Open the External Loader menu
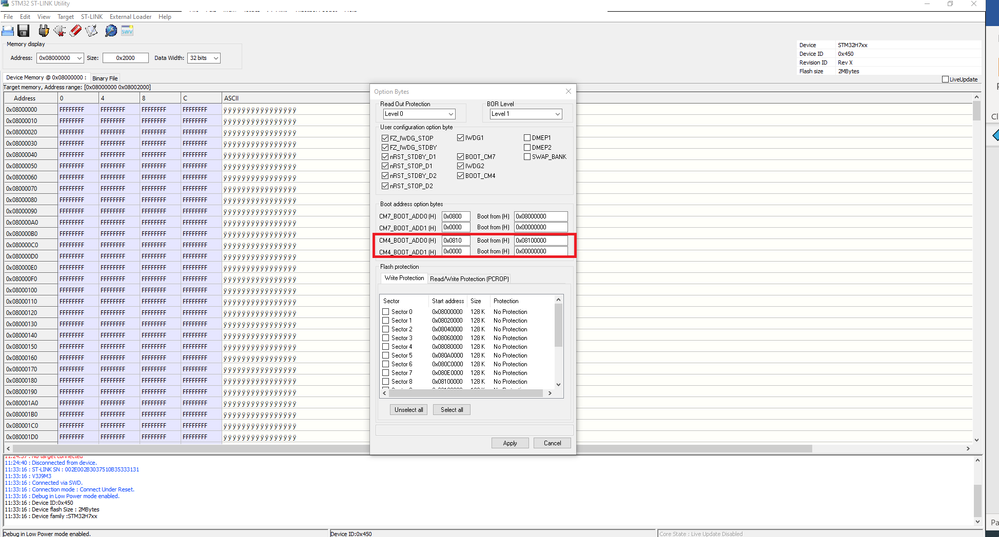The height and width of the screenshot is (537, 999). 131,17
